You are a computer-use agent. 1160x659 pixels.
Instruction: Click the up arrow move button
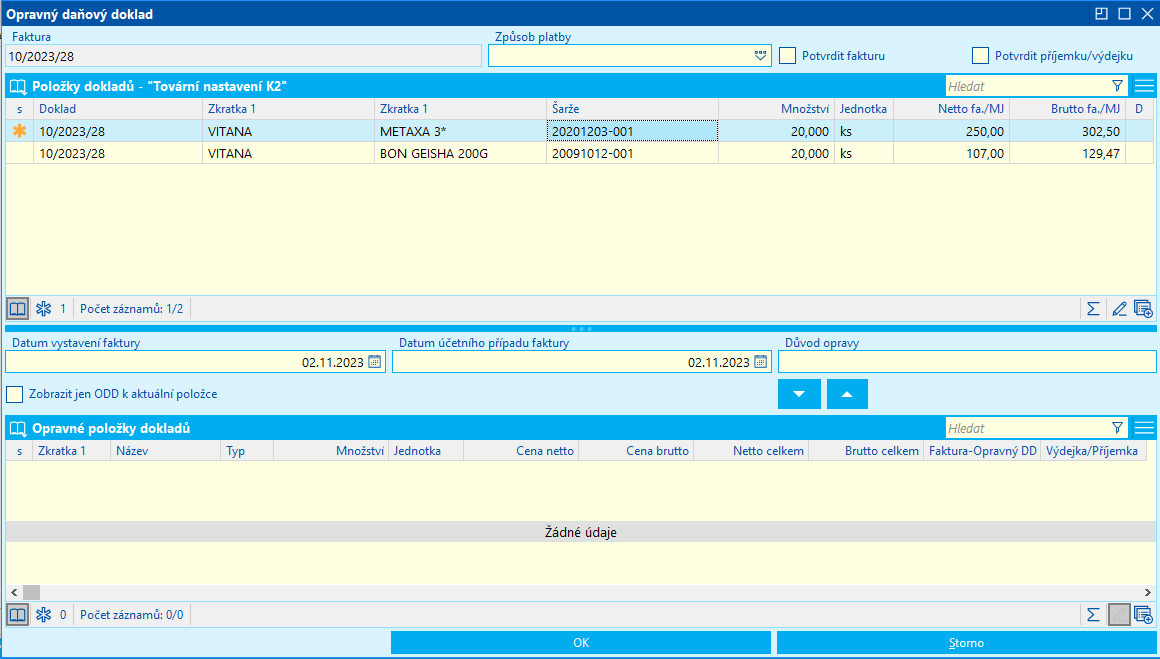(x=847, y=394)
